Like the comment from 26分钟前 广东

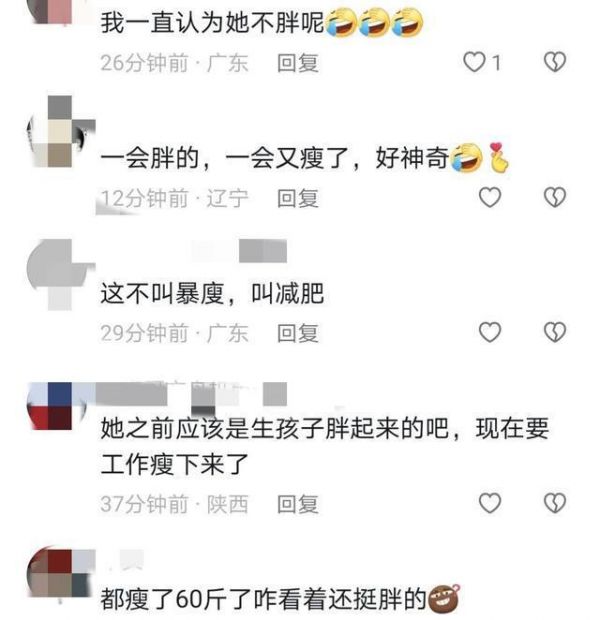pyautogui.click(x=474, y=62)
